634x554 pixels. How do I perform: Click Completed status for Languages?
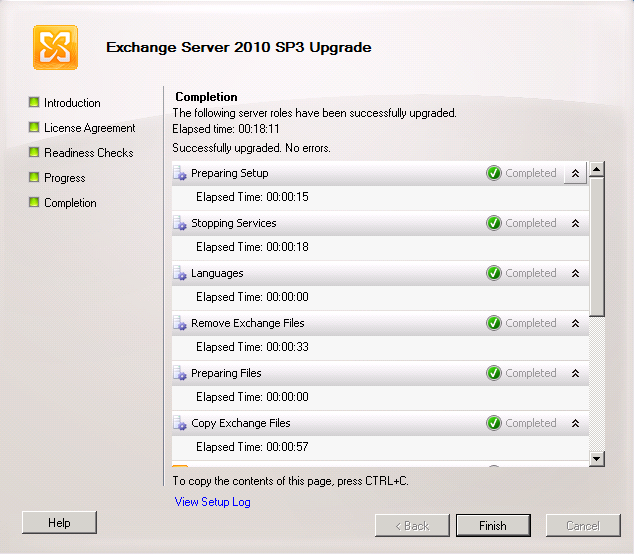[x=530, y=273]
